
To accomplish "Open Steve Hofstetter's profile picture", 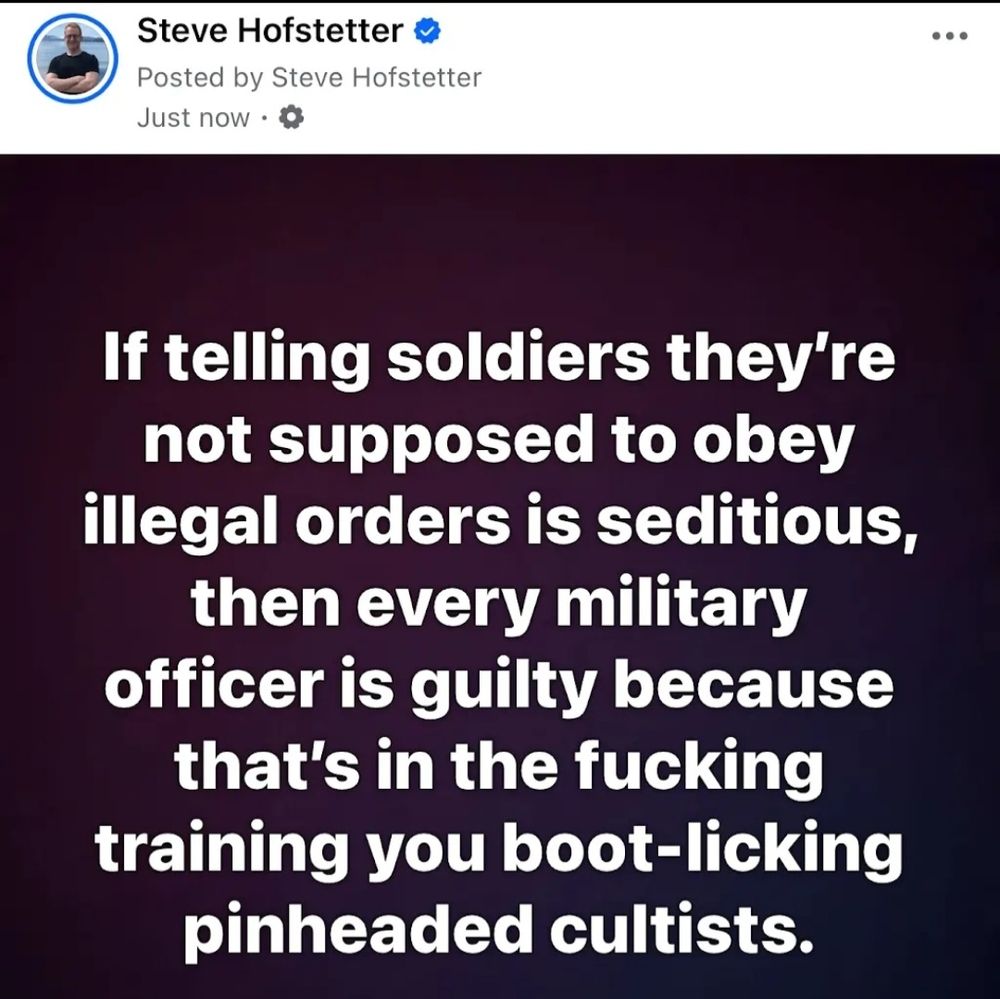I will click(x=73, y=58).
